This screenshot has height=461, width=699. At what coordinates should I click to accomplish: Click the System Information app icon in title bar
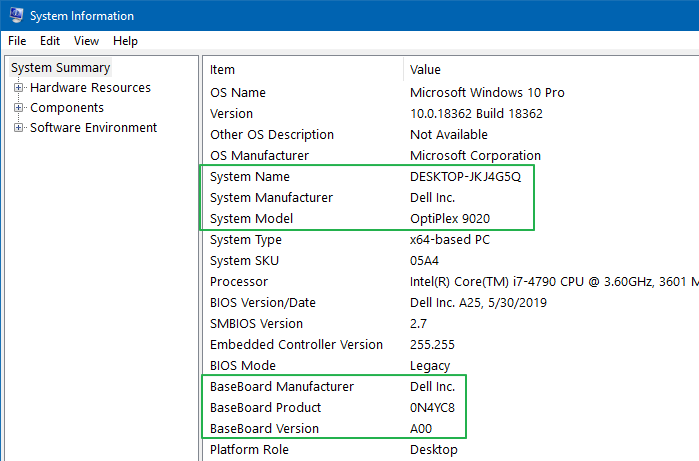pyautogui.click(x=16, y=15)
